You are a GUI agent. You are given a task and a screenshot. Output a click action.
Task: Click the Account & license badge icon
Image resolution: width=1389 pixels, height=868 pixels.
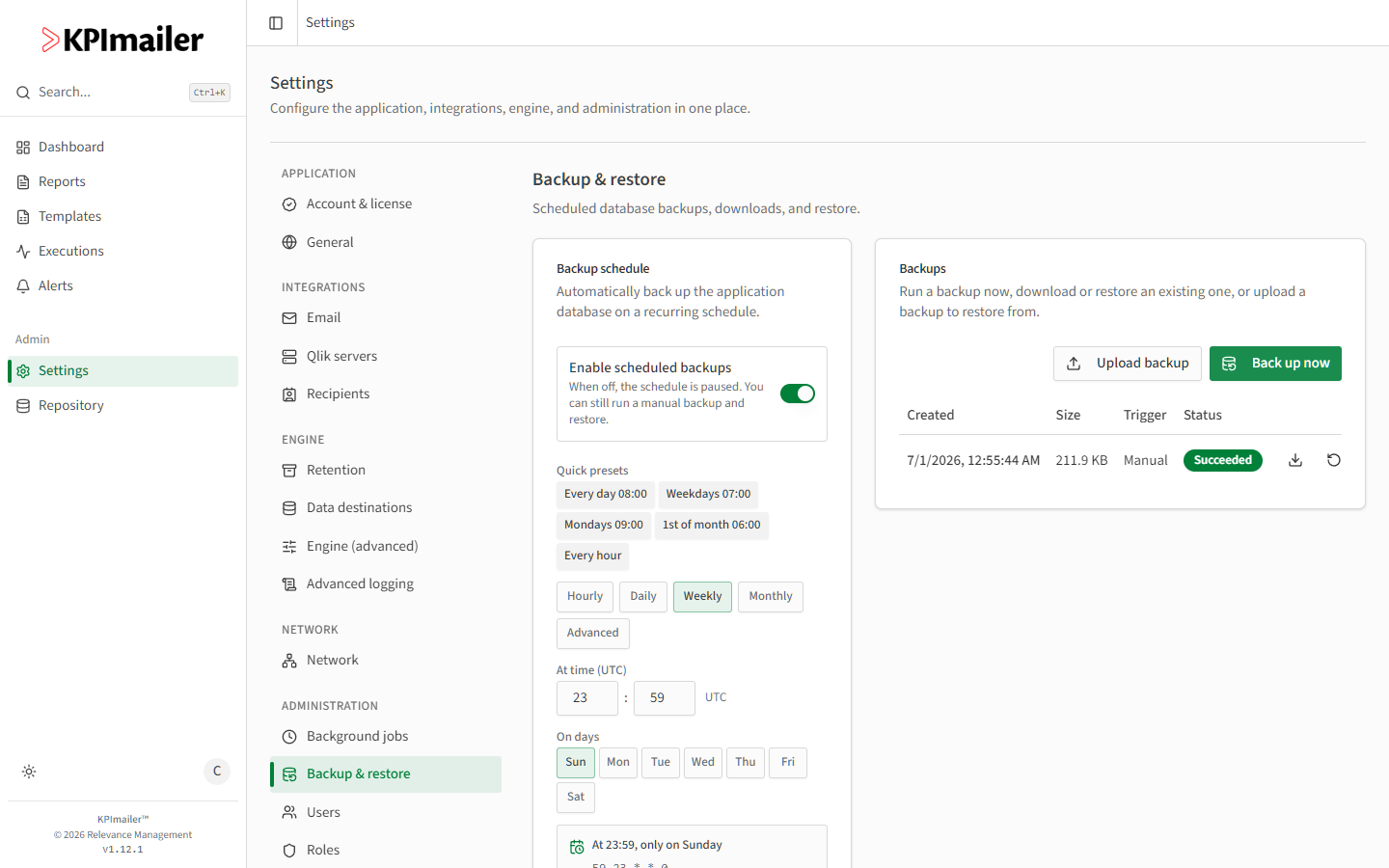(x=289, y=204)
